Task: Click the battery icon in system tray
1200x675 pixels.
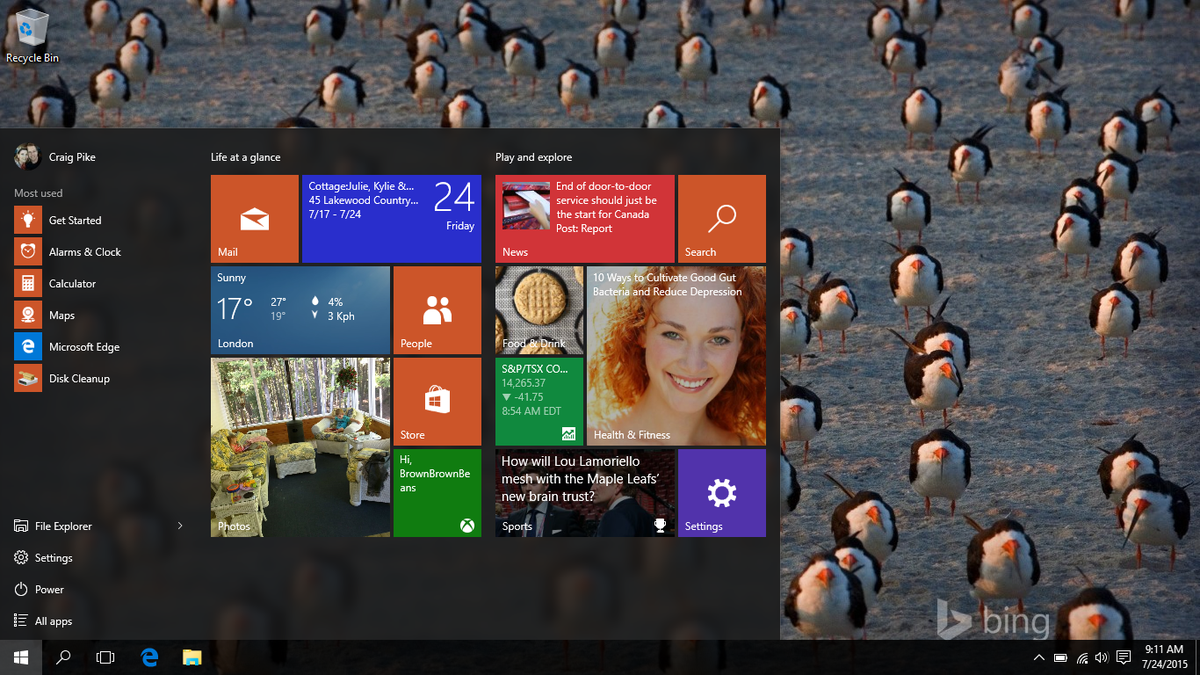Action: (1060, 657)
